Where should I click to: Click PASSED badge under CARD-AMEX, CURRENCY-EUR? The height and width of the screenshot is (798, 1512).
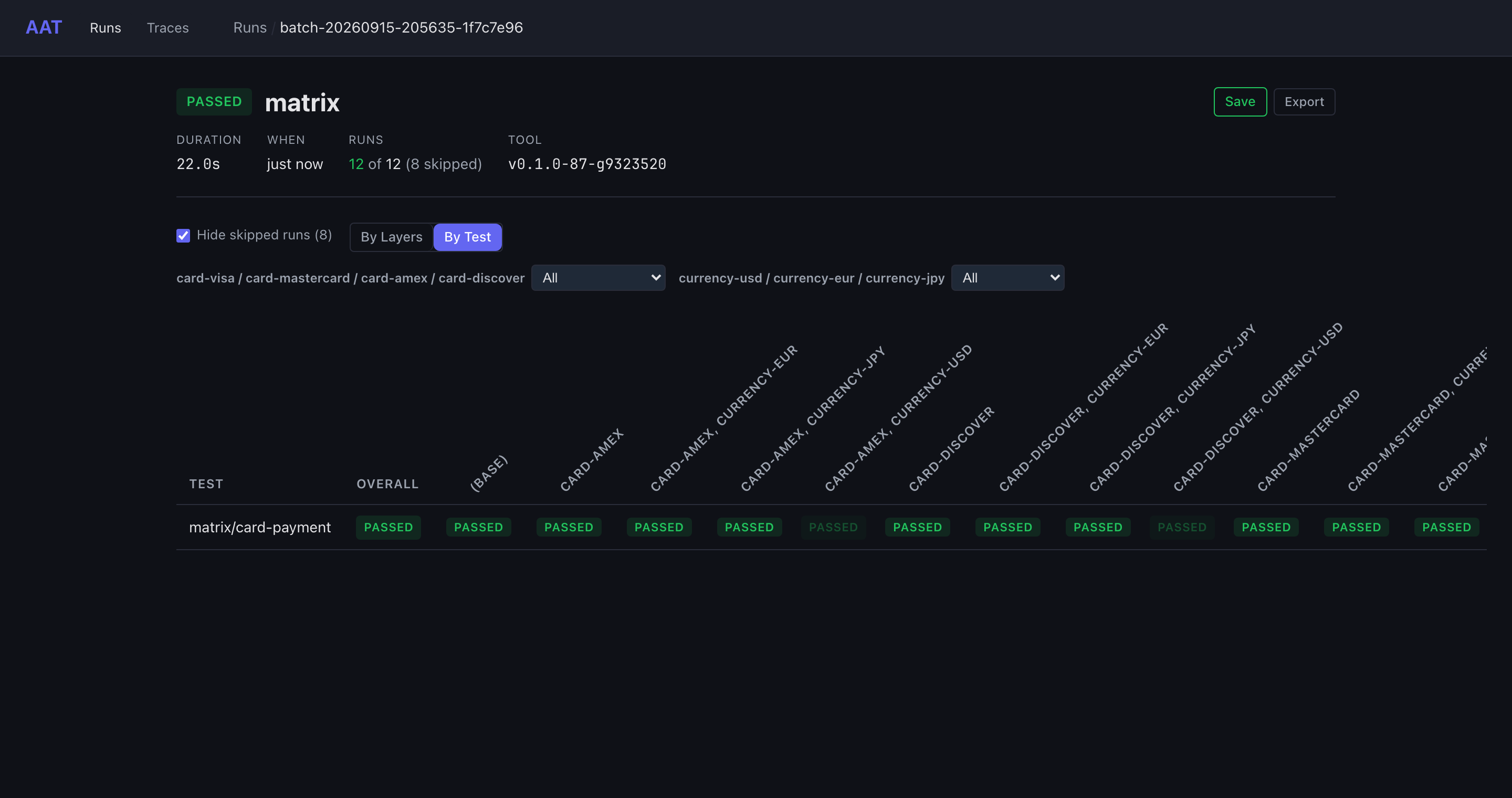pos(658,528)
